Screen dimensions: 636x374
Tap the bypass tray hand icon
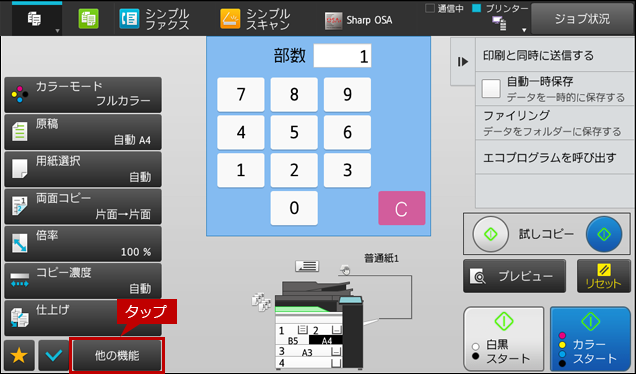(345, 269)
